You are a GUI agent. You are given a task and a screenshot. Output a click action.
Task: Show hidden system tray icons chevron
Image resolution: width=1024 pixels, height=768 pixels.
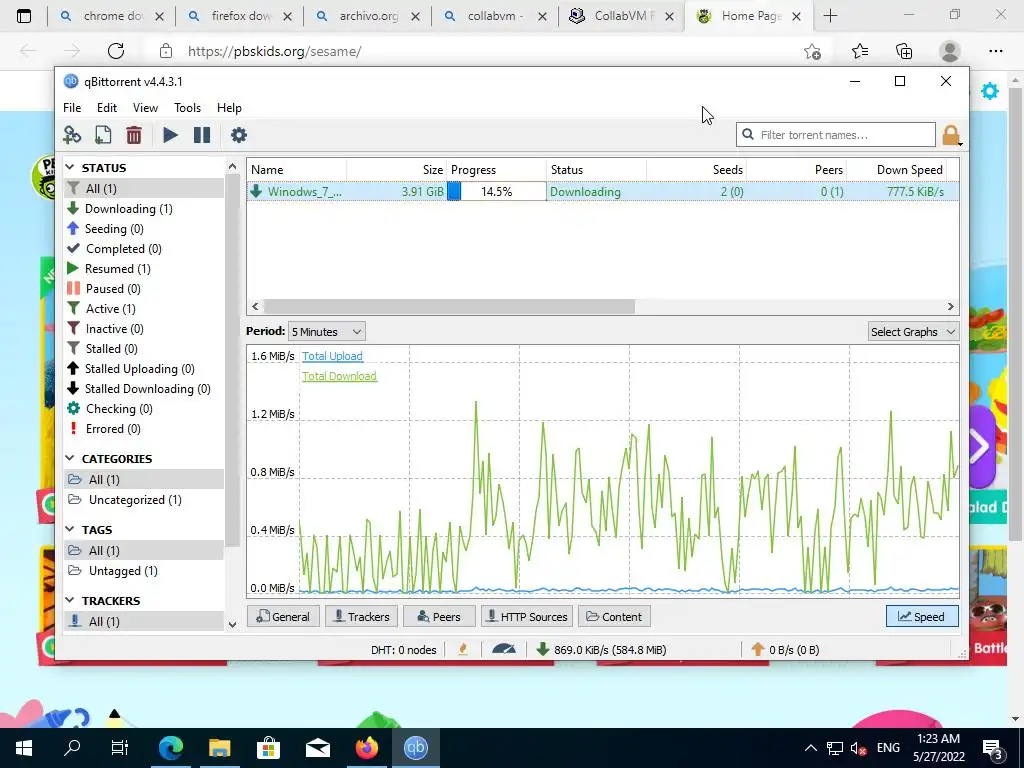coord(810,748)
